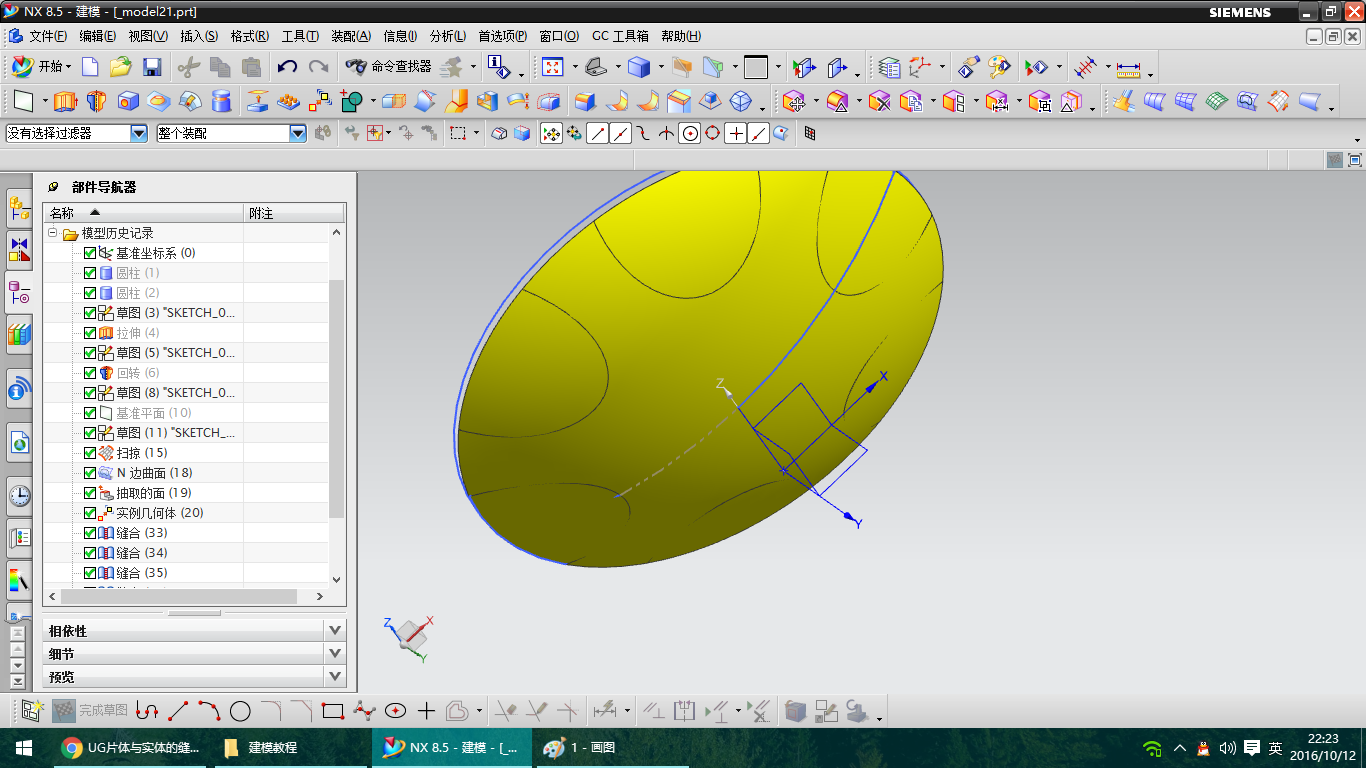Viewport: 1366px width, 768px height.
Task: Click the Open folder icon
Action: [x=121, y=67]
